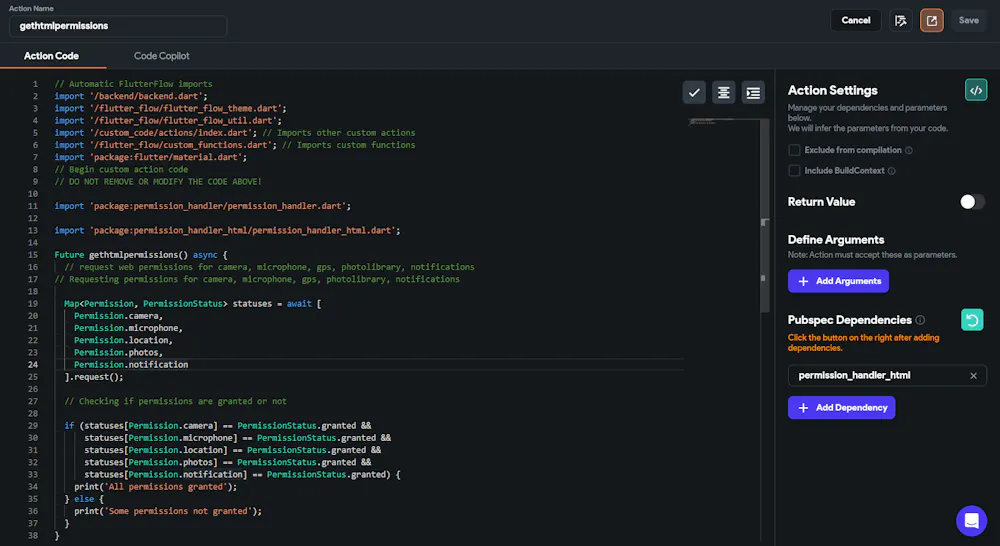Click the center-align format code icon
The height and width of the screenshot is (546, 1000).
point(723,92)
